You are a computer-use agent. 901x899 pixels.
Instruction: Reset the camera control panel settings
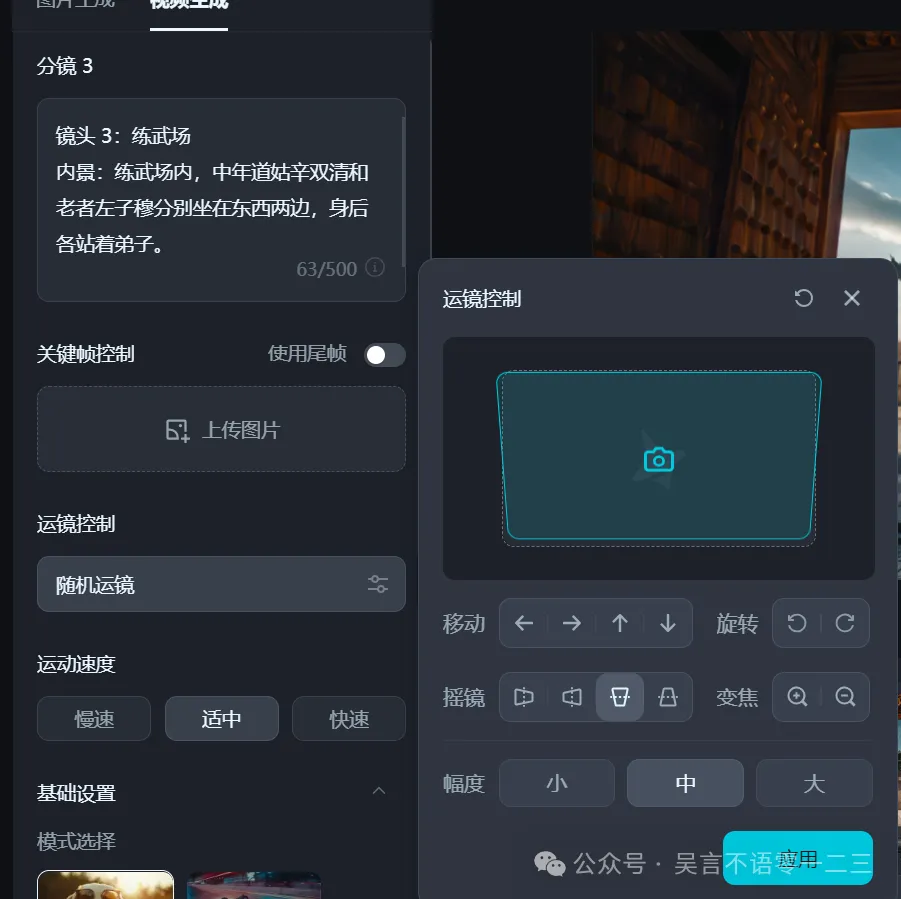click(803, 298)
